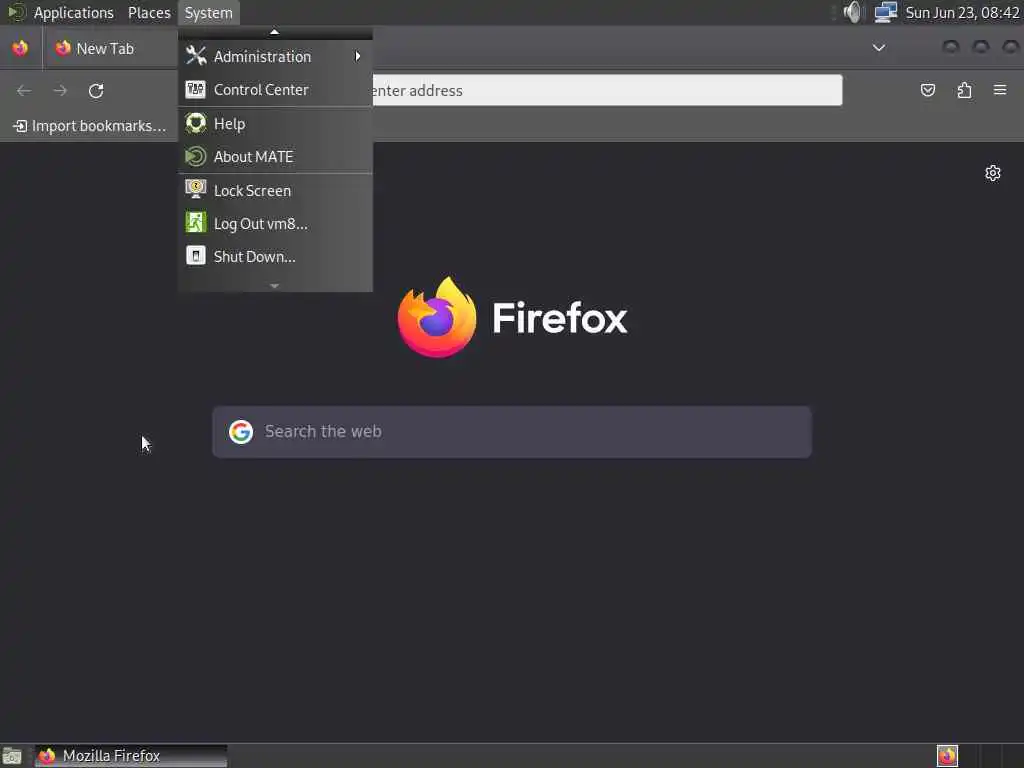1024x768 pixels.
Task: Open the Applications menu in the top panel
Action: pyautogui.click(x=73, y=12)
